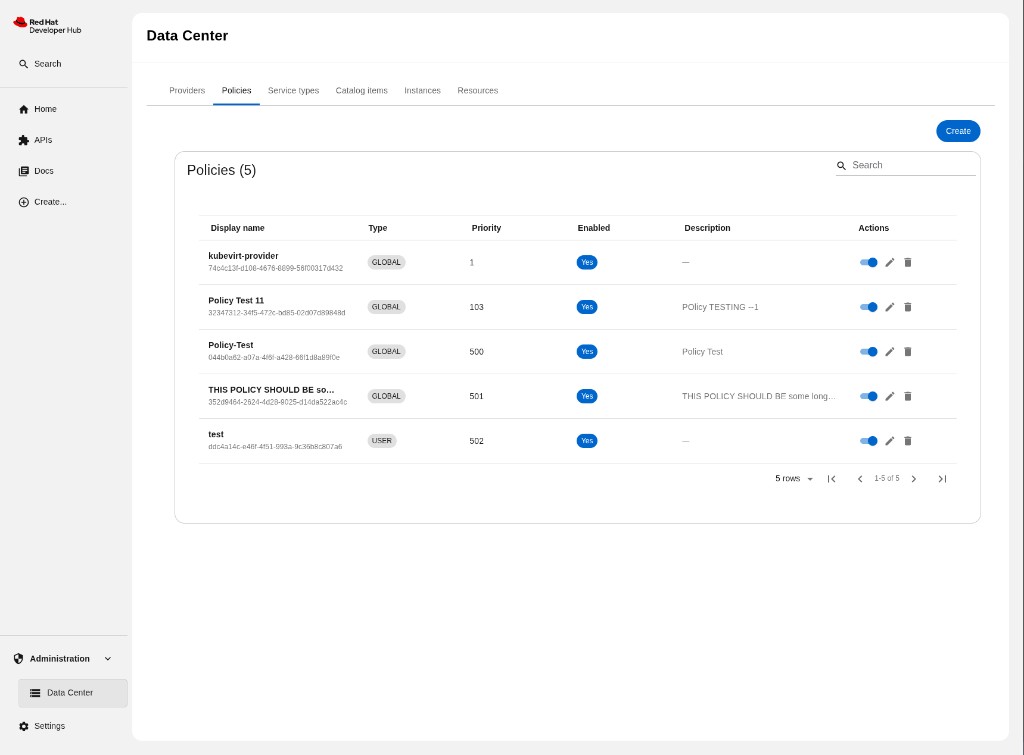Open the APIs page
The image size is (1024, 755).
pos(35,140)
